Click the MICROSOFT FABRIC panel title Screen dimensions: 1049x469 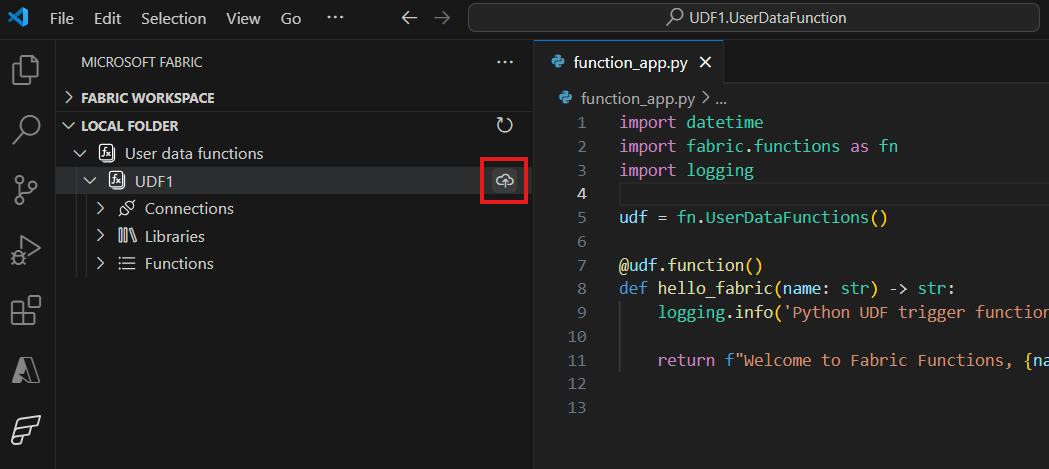142,62
